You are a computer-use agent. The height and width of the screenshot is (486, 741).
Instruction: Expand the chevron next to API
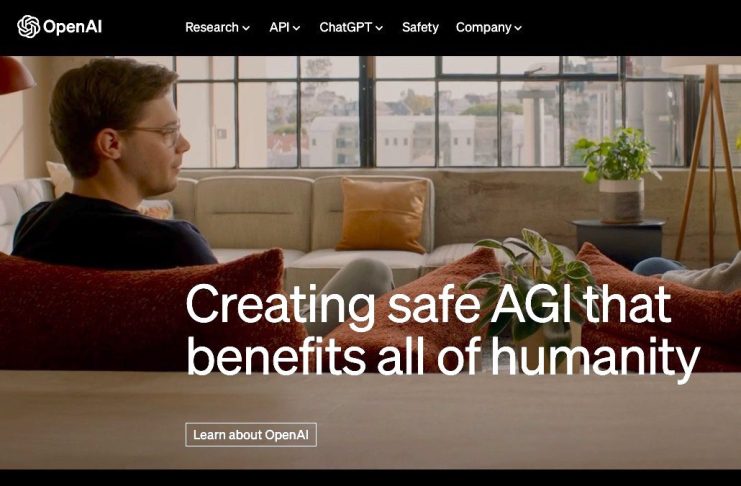point(296,28)
